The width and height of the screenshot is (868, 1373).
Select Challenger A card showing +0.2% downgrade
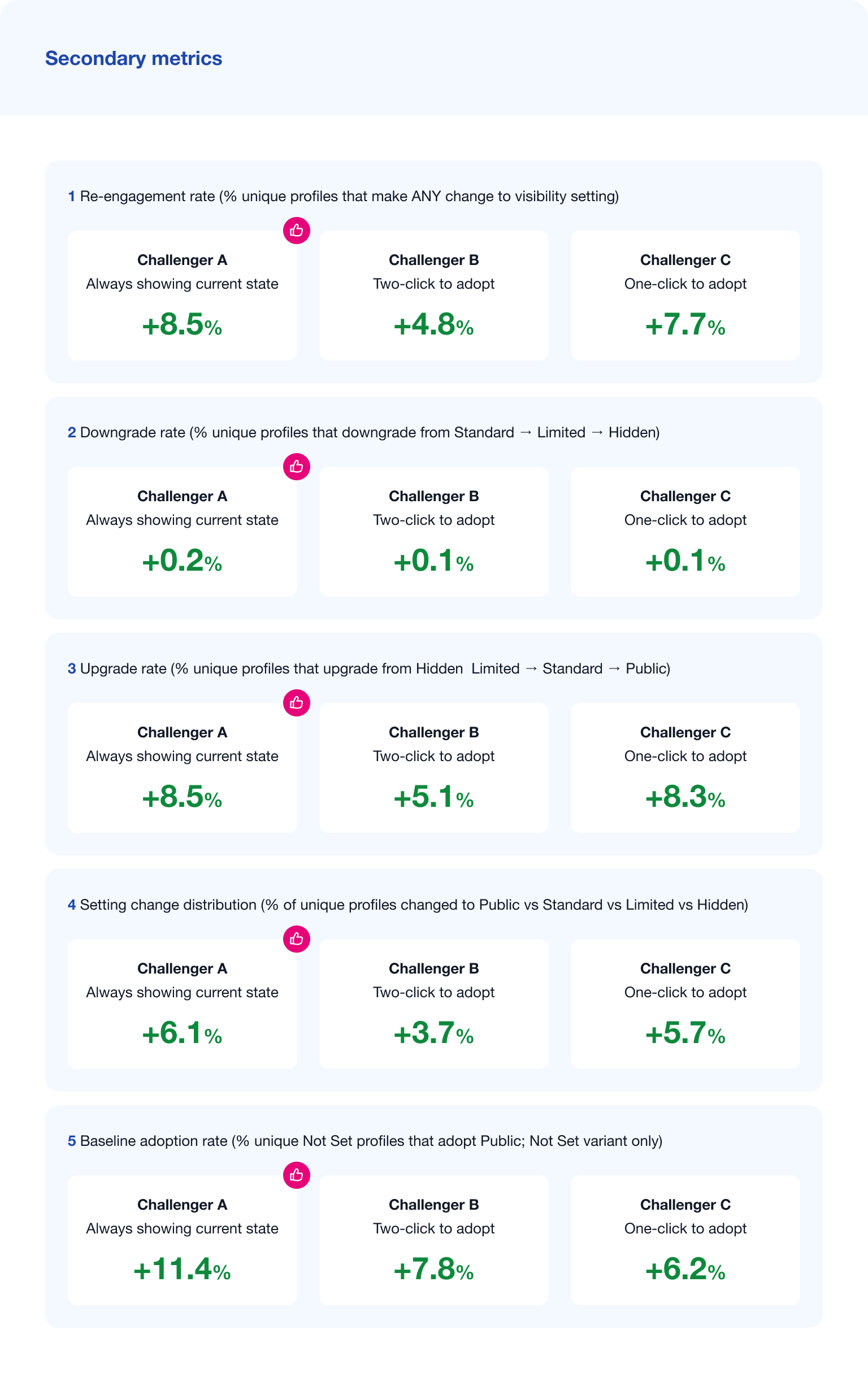(182, 532)
